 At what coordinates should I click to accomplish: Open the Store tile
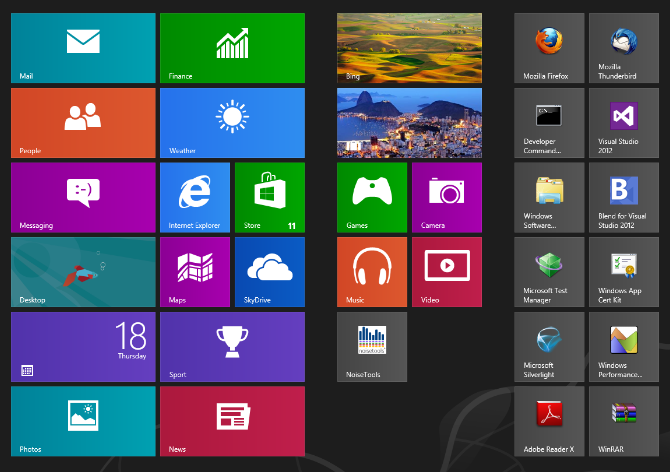point(270,197)
